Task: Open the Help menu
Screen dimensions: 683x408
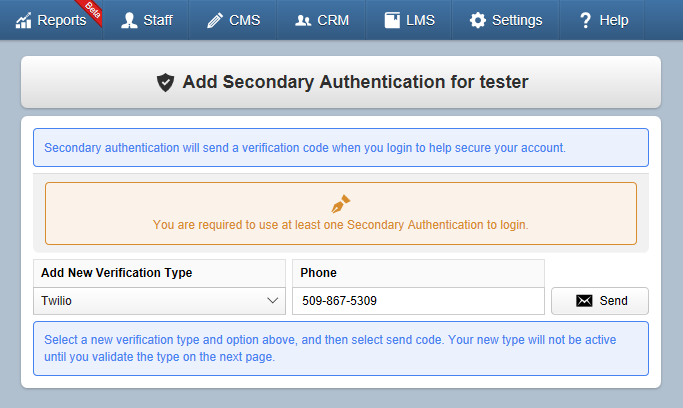Action: tap(602, 20)
